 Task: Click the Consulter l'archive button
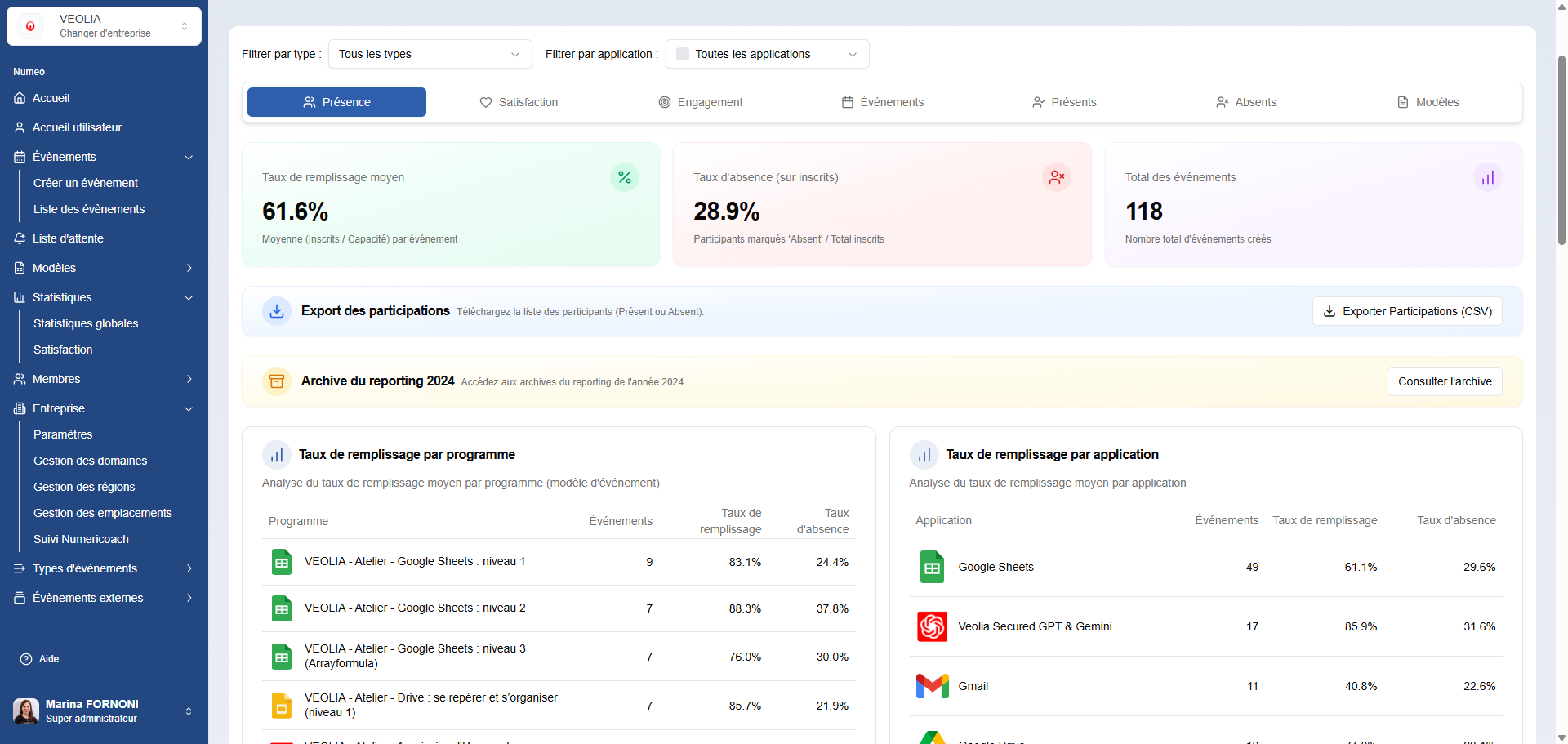point(1444,381)
